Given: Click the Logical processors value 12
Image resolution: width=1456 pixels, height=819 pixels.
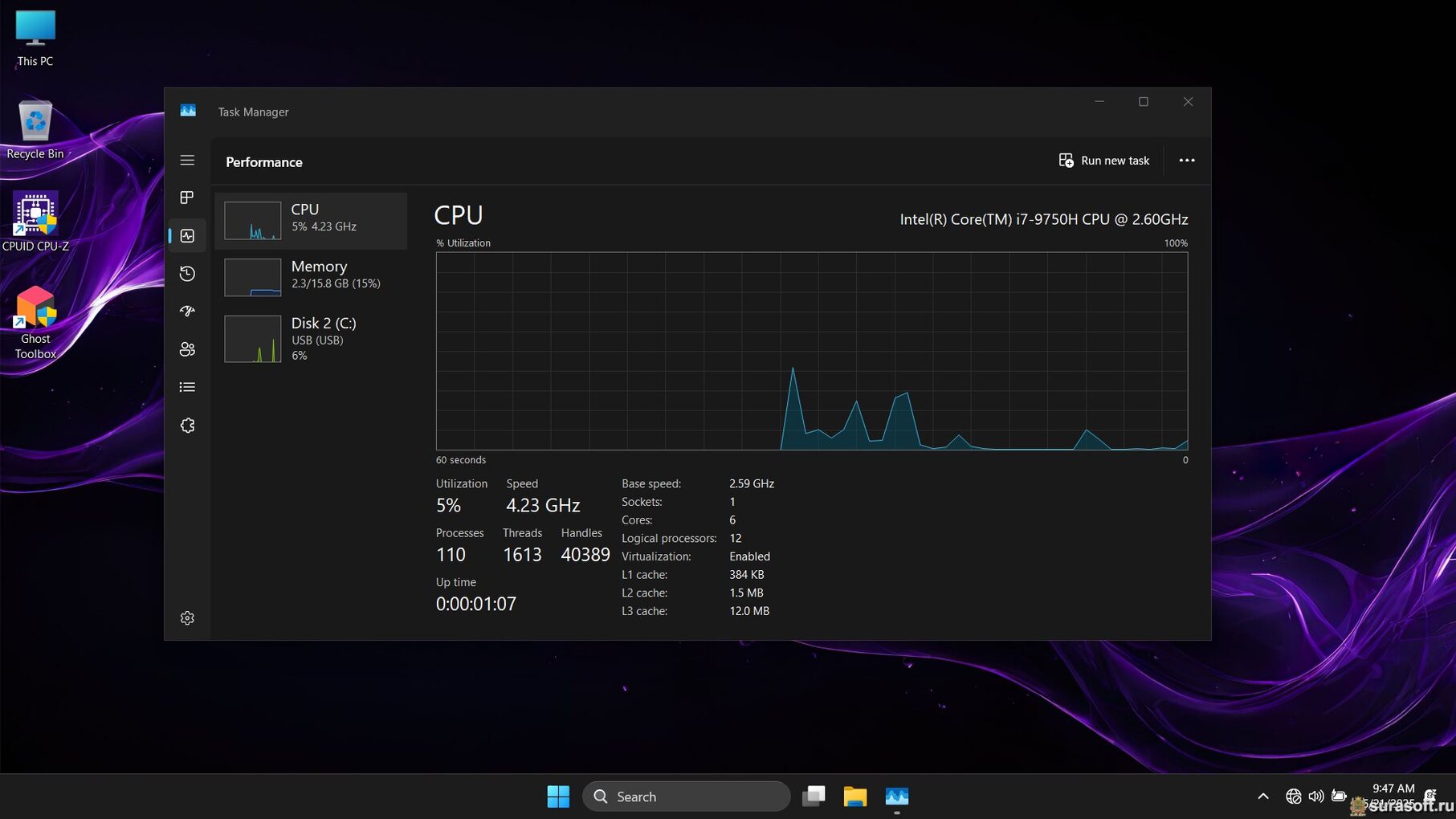Looking at the screenshot, I should (x=735, y=538).
